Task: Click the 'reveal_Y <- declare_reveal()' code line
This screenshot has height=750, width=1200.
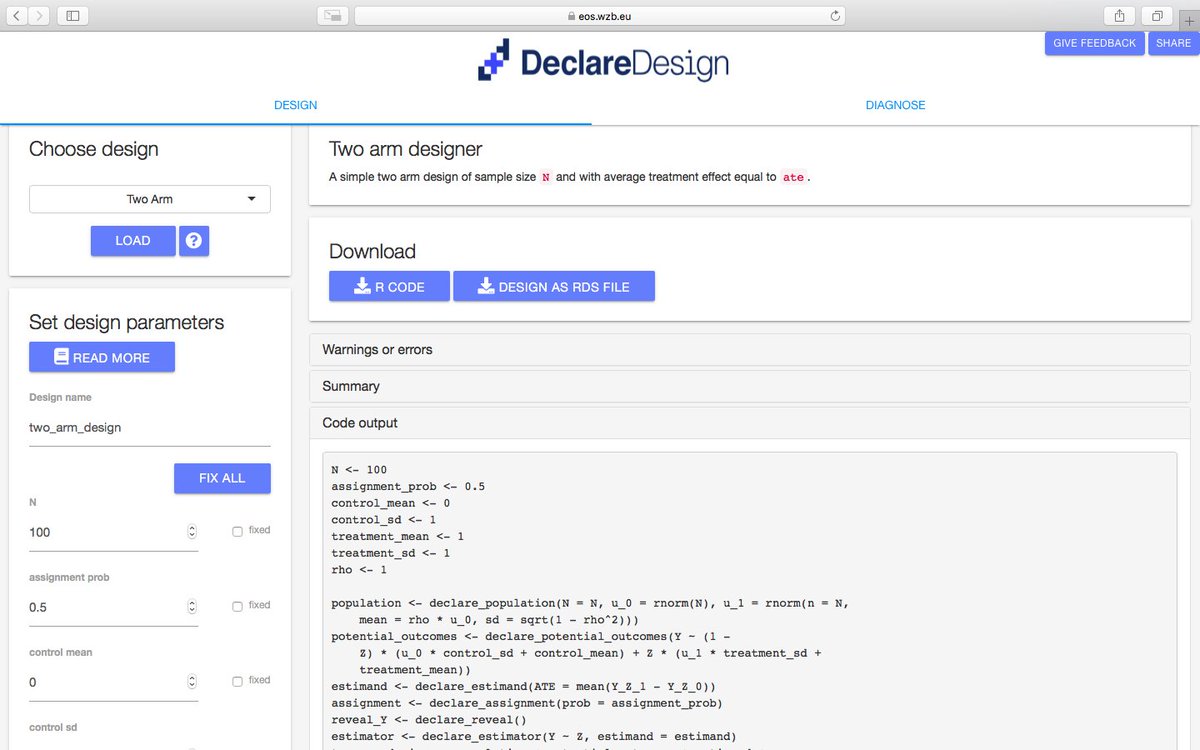Action: [x=428, y=720]
